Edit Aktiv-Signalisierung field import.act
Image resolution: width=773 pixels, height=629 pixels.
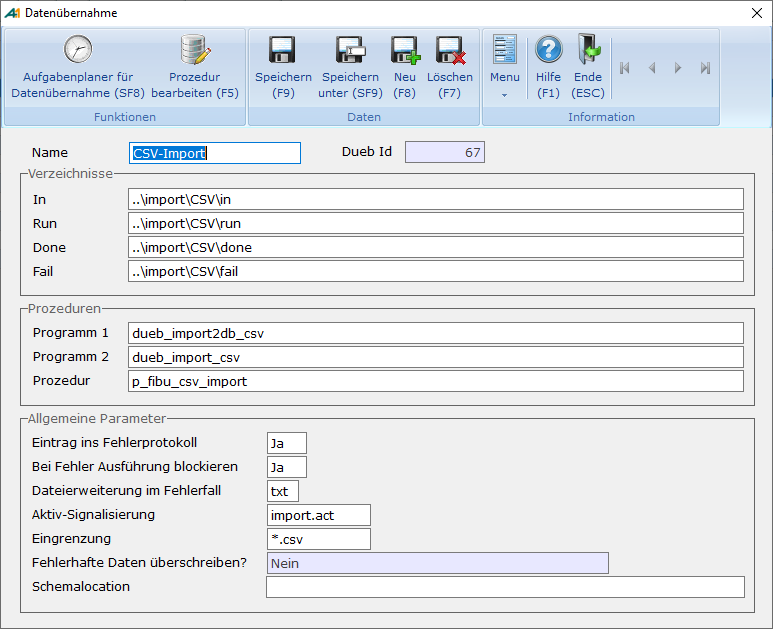coord(318,515)
